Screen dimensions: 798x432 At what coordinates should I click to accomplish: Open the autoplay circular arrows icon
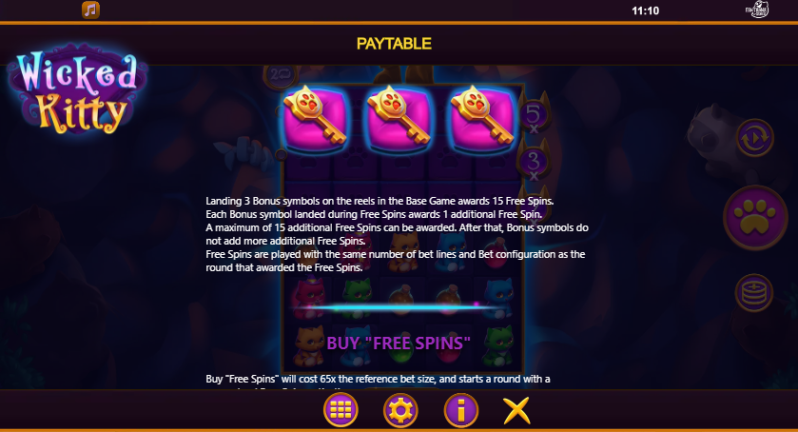click(754, 138)
